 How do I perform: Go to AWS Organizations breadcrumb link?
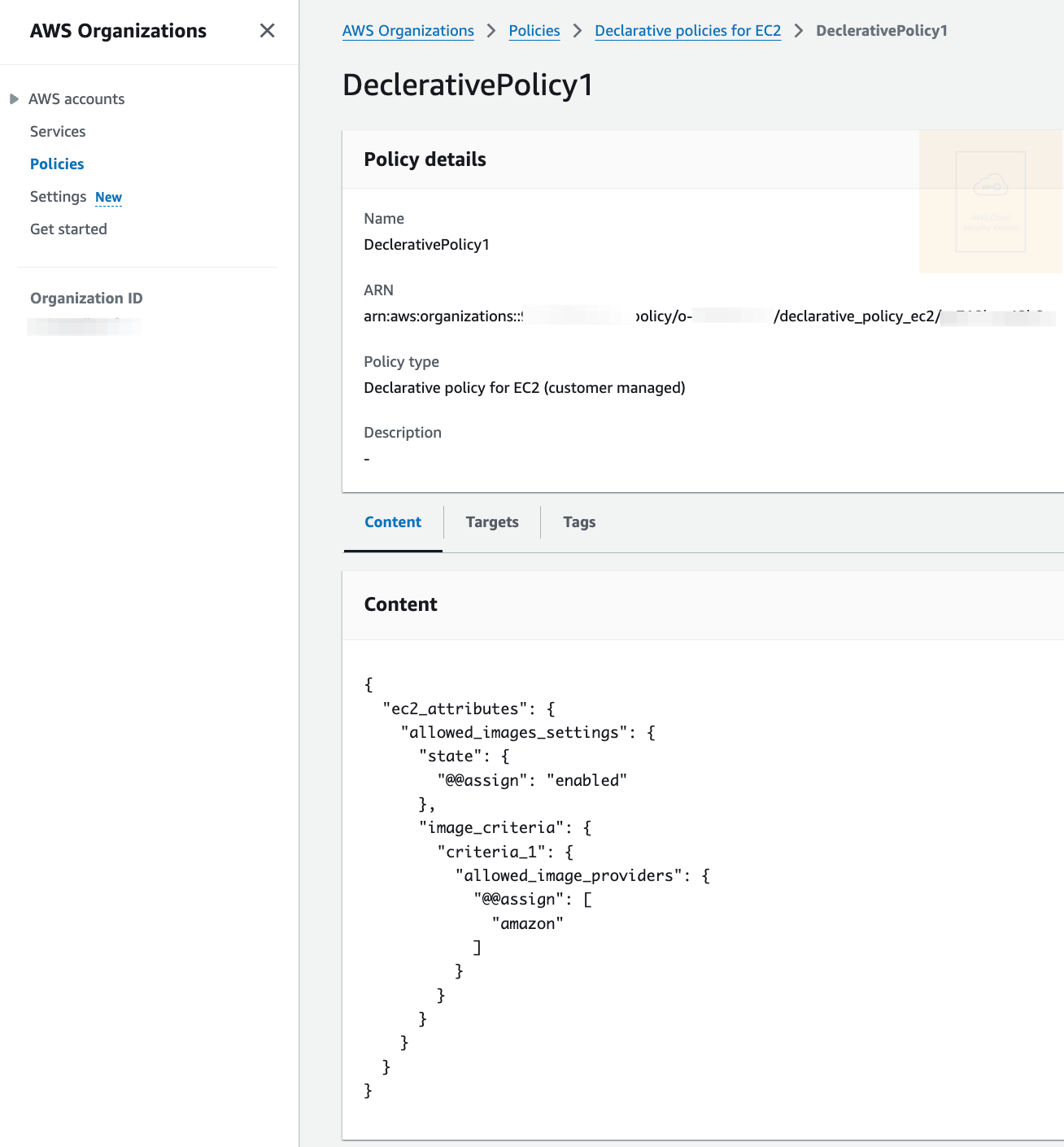(x=408, y=31)
